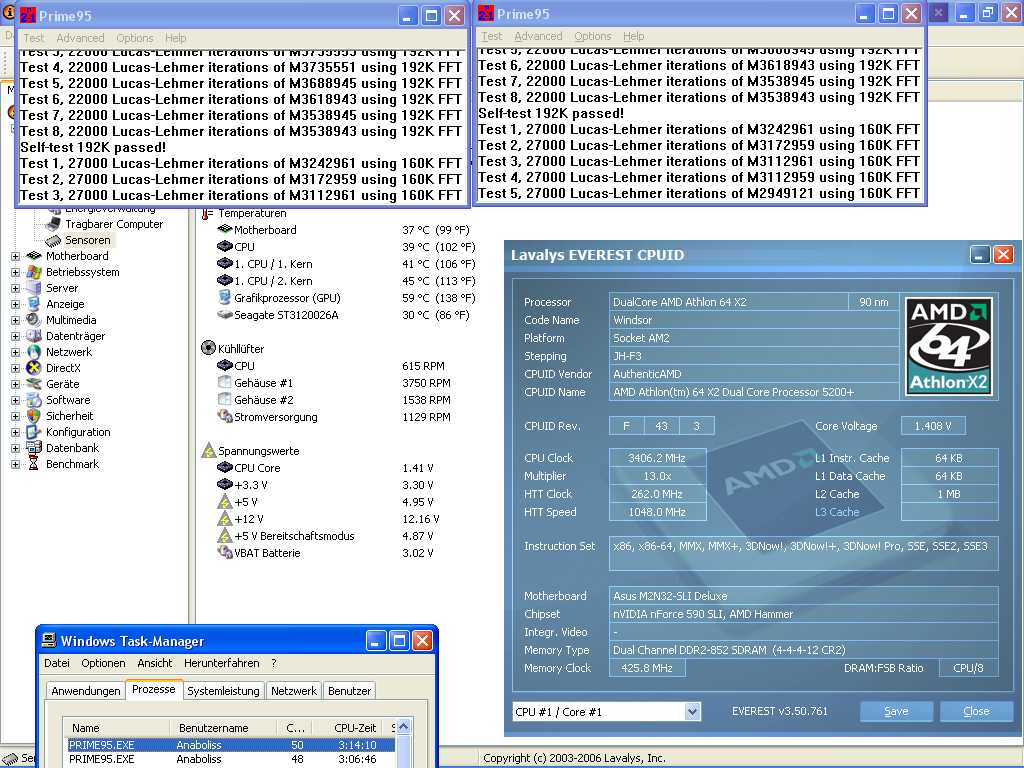Click the Konfiguration icon in the tree

pyautogui.click(x=33, y=432)
